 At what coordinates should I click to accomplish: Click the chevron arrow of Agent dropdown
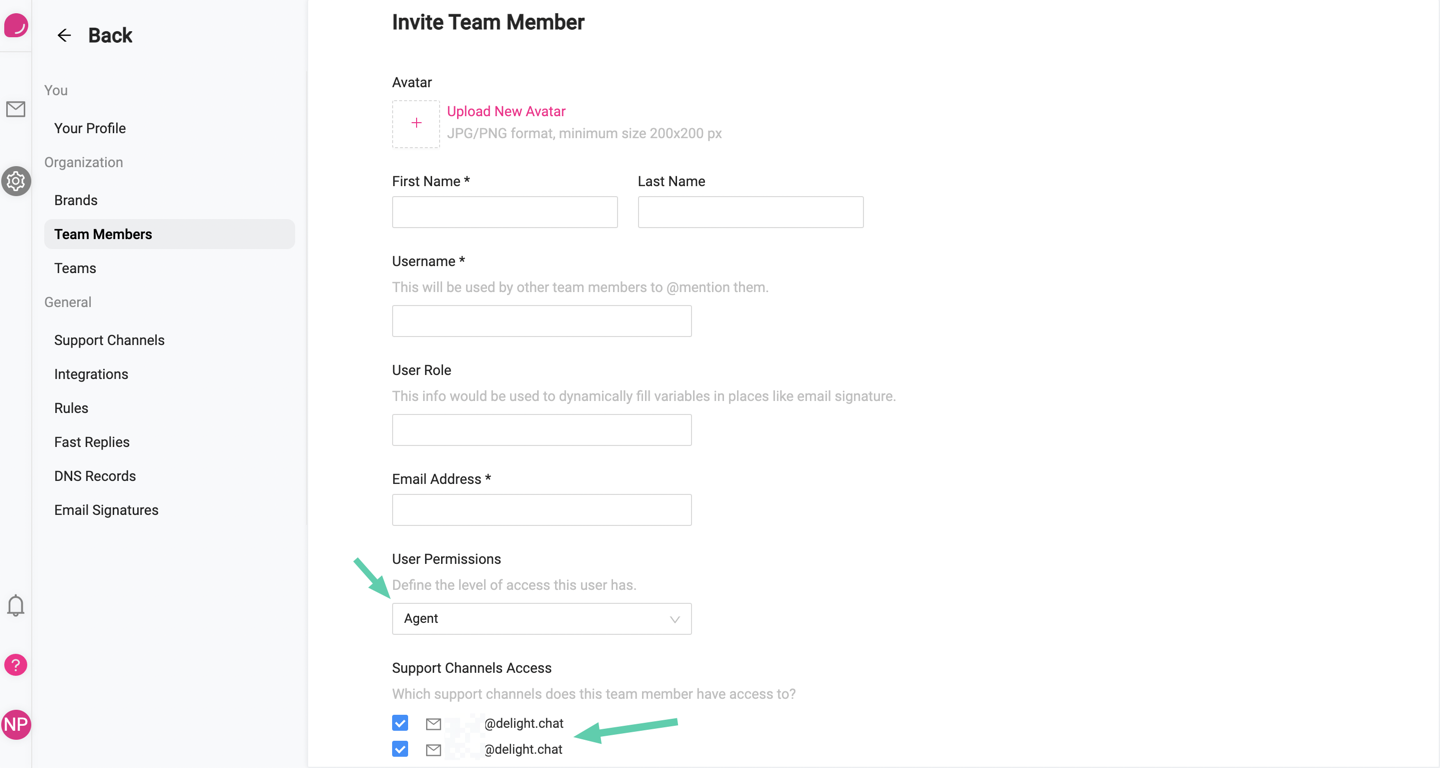pyautogui.click(x=675, y=620)
